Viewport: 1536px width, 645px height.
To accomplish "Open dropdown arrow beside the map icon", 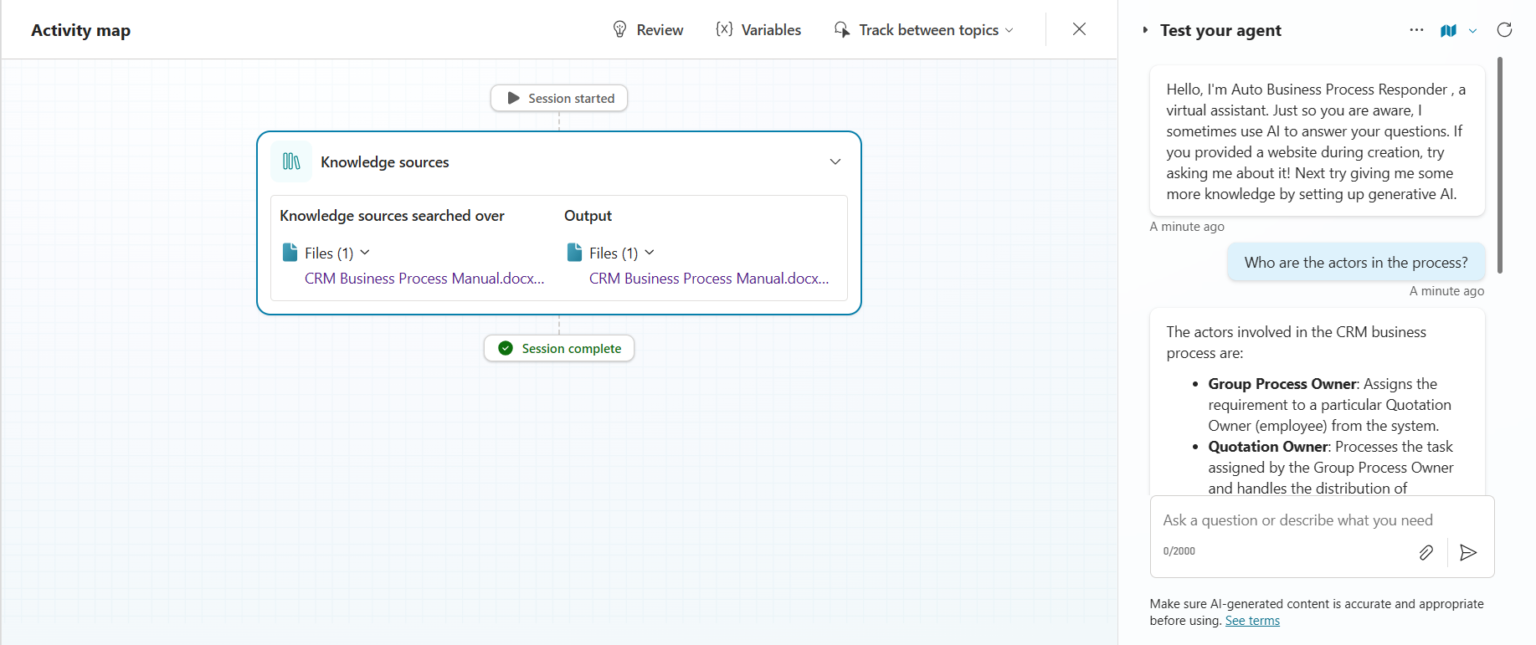I will pos(1472,31).
